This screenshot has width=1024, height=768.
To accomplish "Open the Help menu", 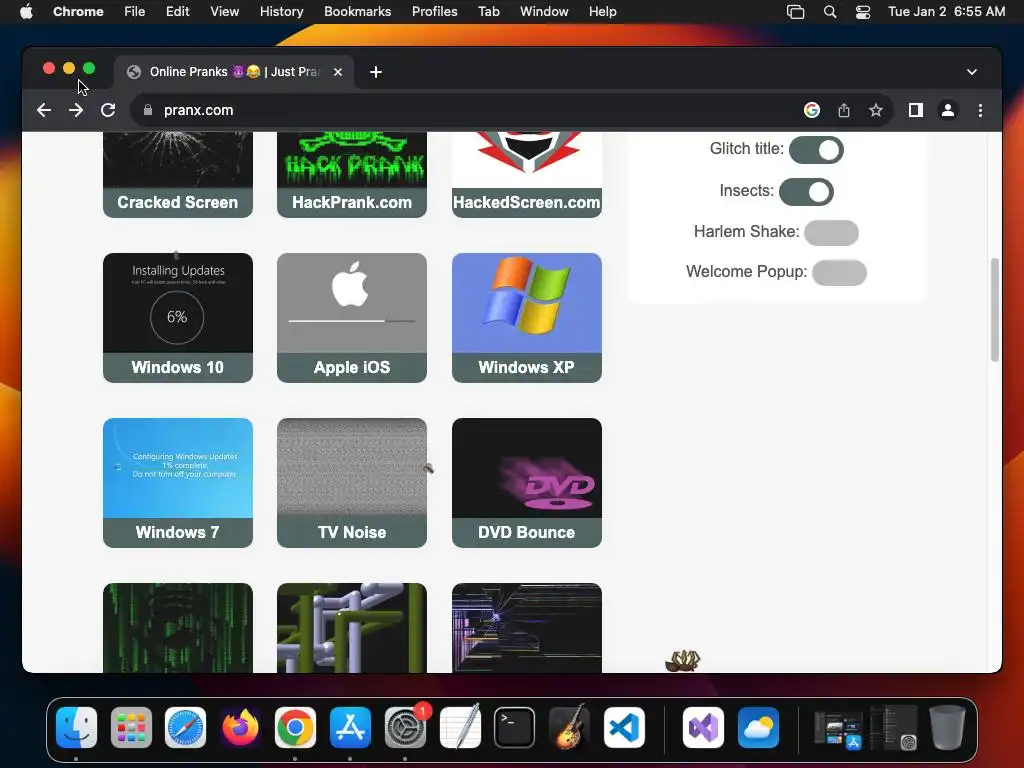I will [602, 12].
